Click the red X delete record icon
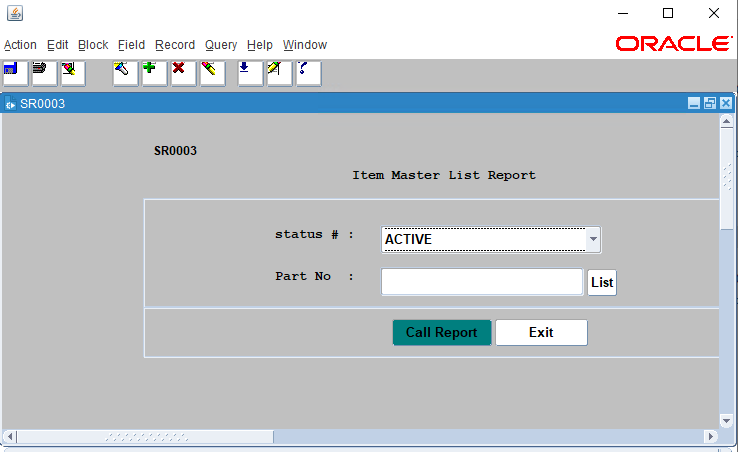Screen dimensions: 738x452 point(182,71)
